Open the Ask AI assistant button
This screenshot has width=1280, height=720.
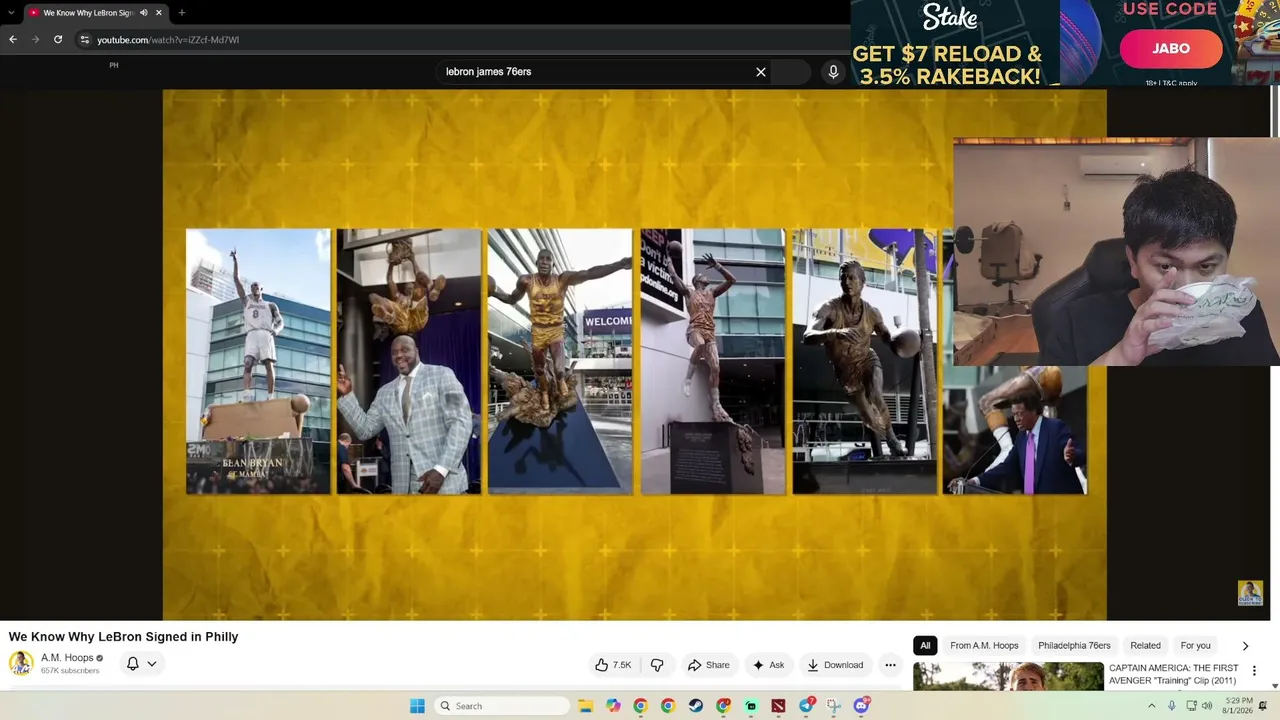[768, 665]
